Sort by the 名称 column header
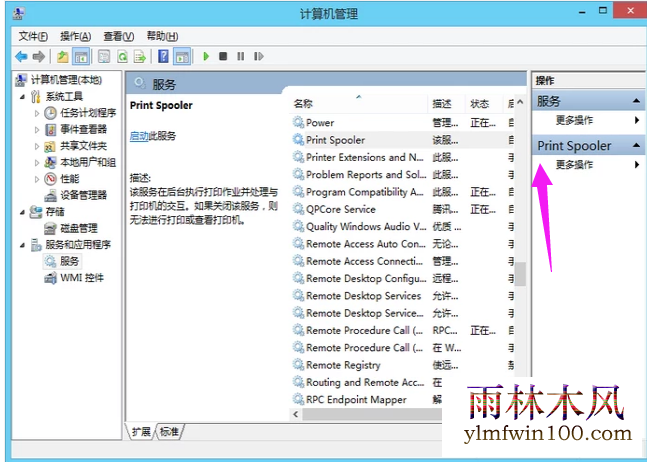Viewport: 647px width, 462px height. (x=358, y=104)
